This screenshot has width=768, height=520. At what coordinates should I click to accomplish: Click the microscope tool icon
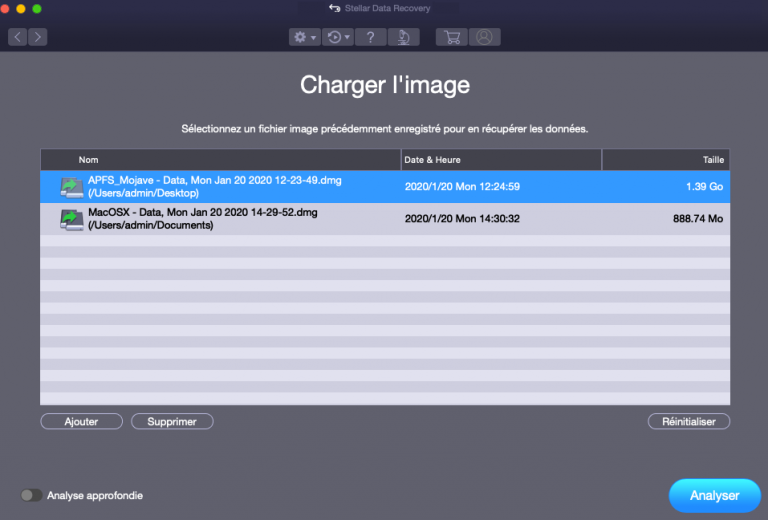[404, 37]
